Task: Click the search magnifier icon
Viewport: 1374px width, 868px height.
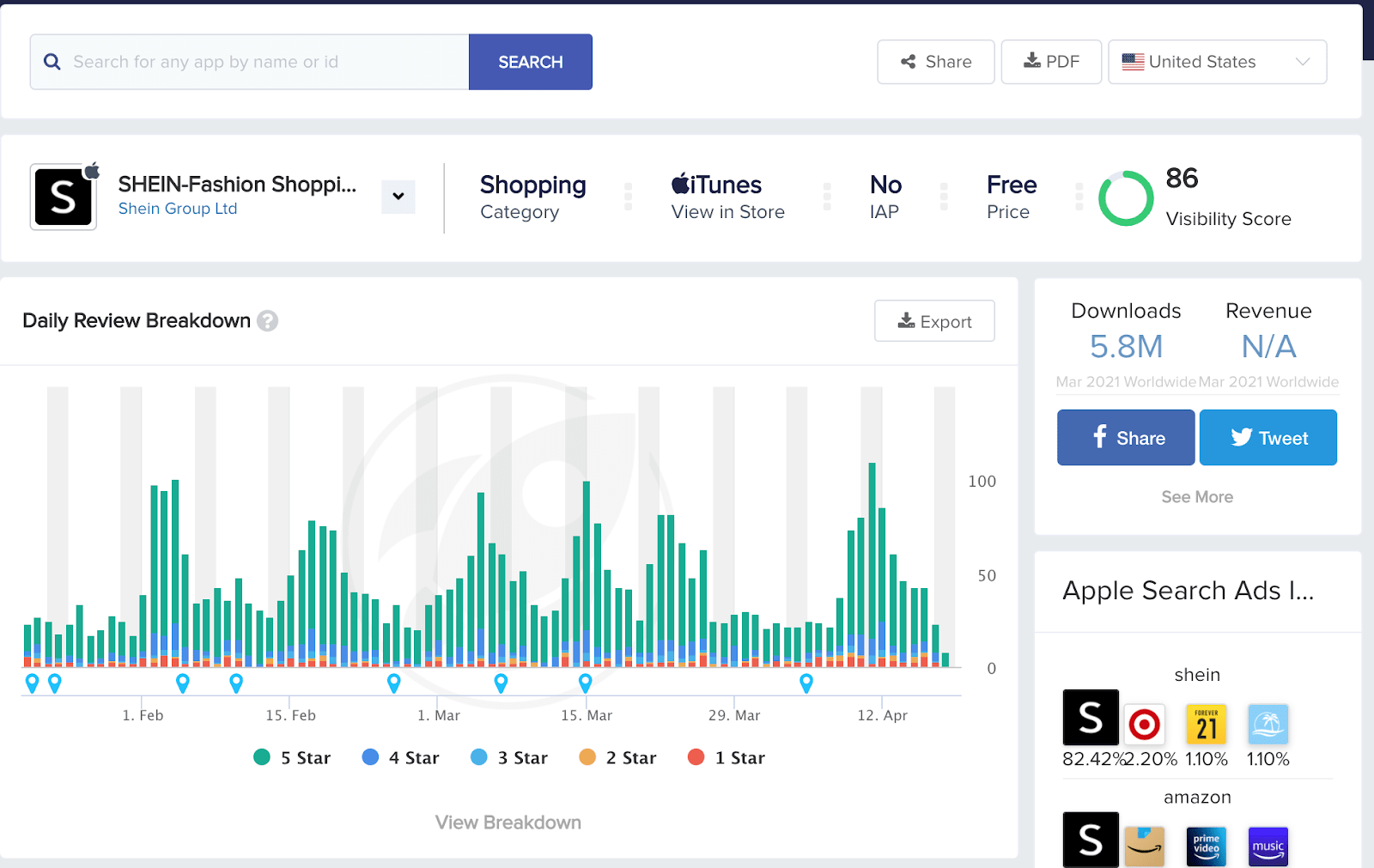Action: pos(52,62)
